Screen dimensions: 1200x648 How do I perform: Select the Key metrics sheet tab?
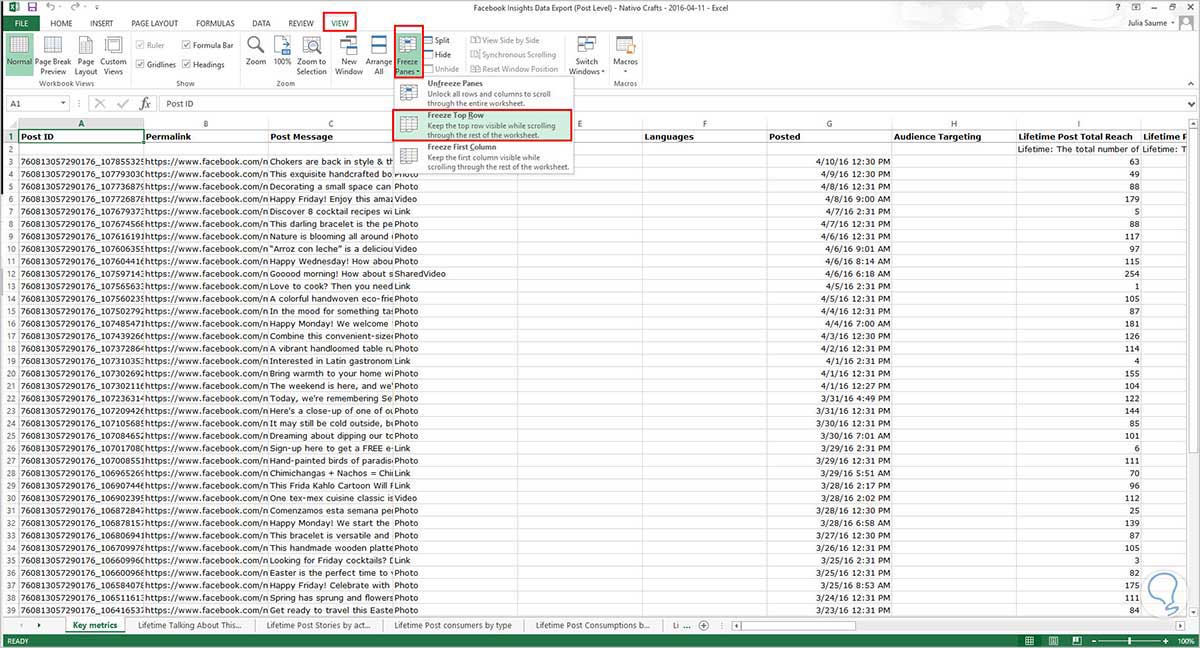95,625
